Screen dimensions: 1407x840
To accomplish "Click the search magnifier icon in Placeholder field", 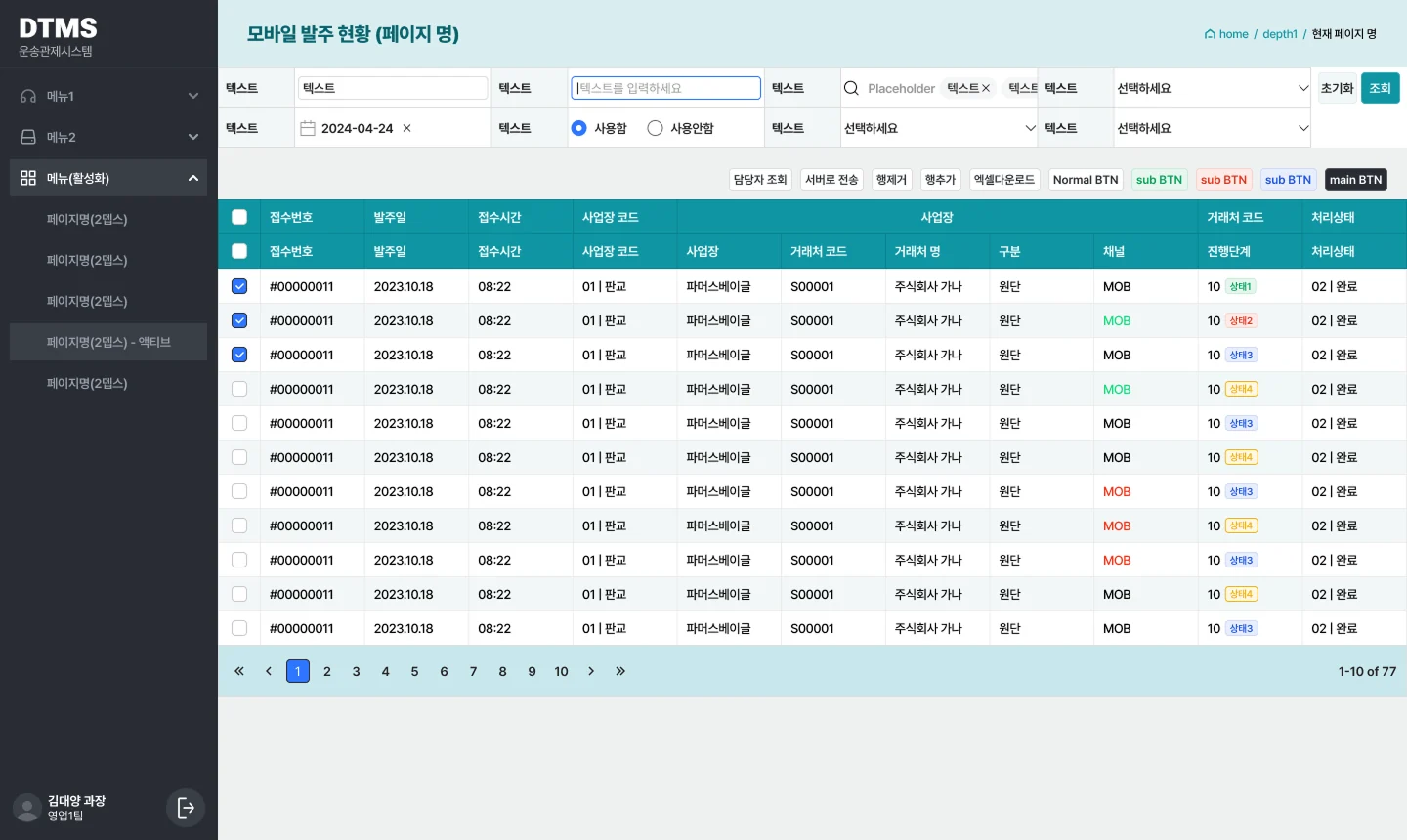I will pyautogui.click(x=851, y=88).
